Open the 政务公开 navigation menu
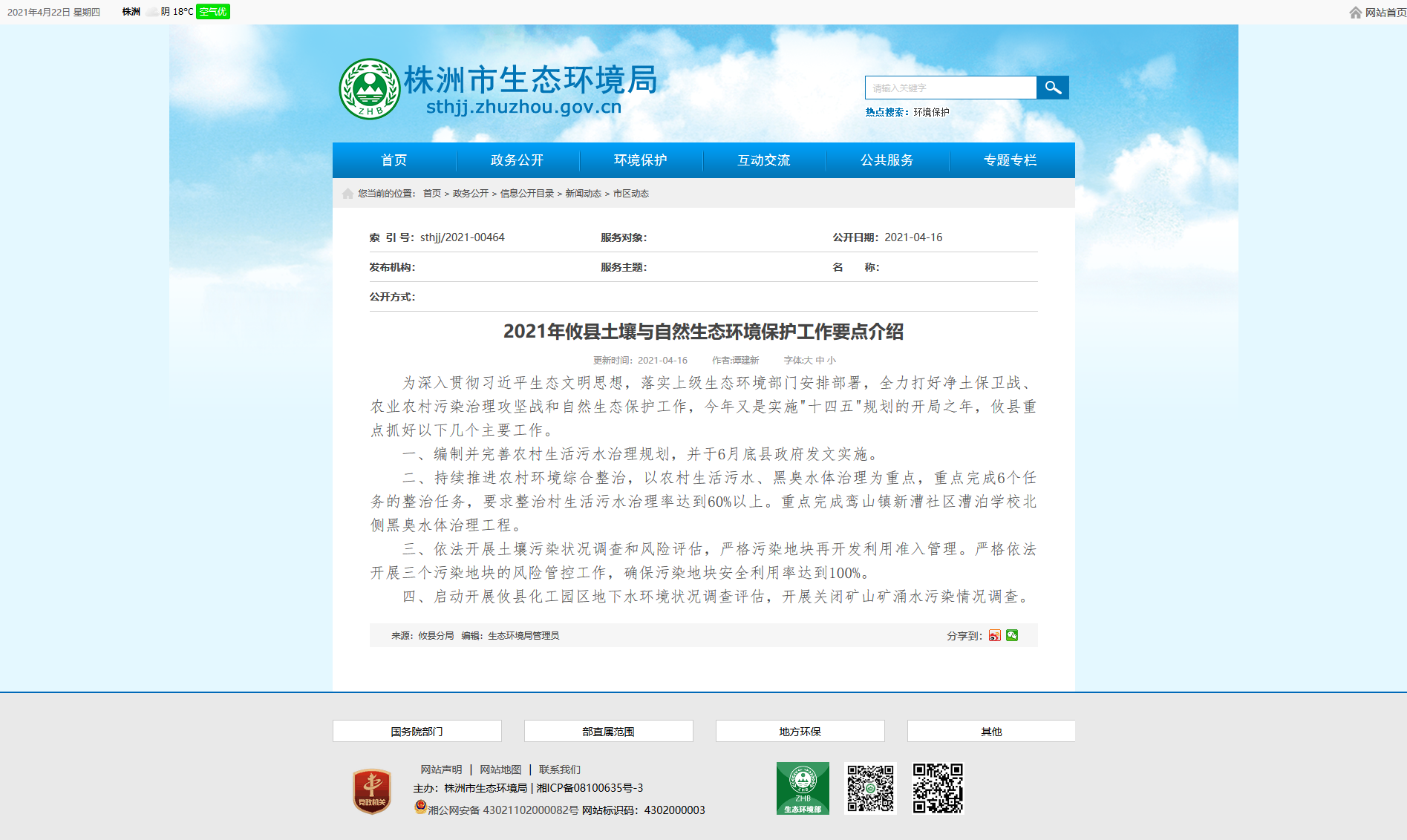Screen dimensions: 1407x840 [x=517, y=160]
